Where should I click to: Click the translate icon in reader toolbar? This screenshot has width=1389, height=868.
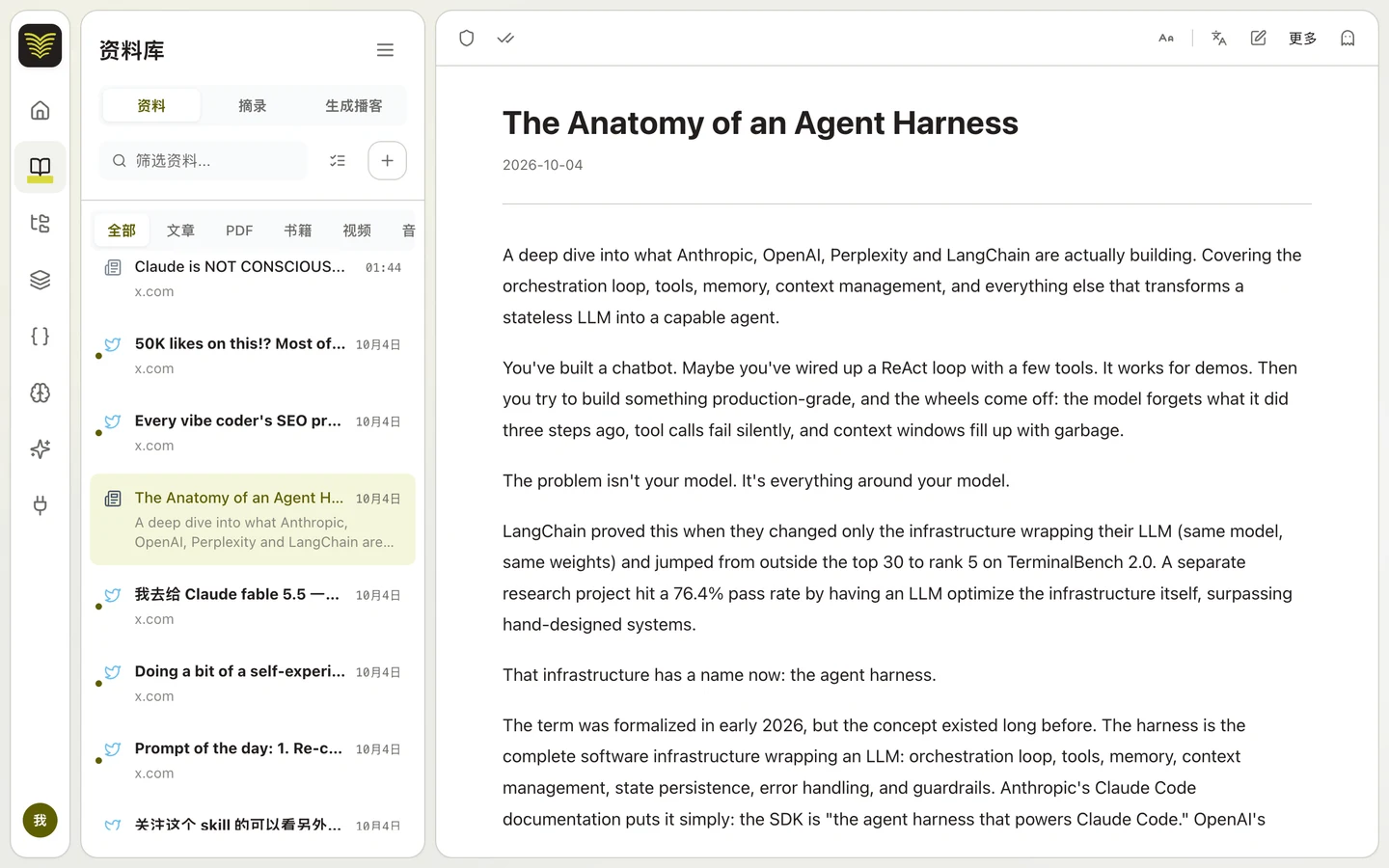[1219, 39]
